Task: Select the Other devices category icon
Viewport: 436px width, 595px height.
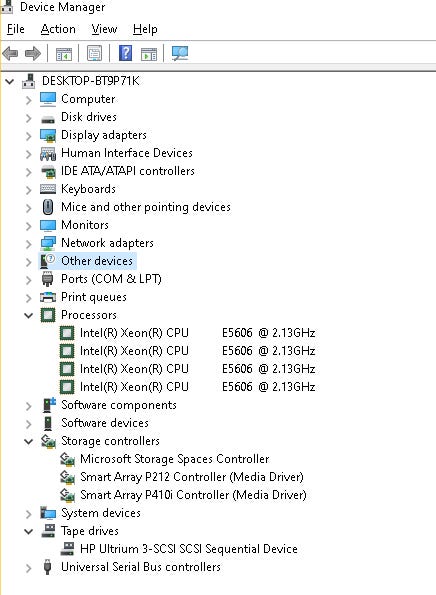Action: coord(48,261)
